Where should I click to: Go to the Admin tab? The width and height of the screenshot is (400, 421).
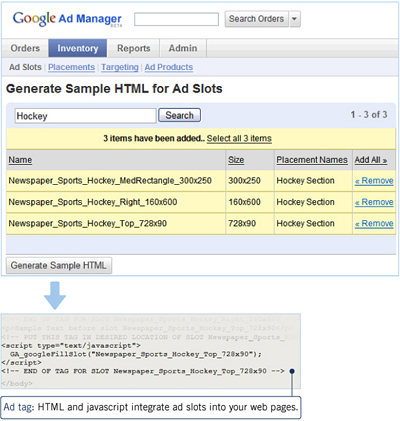point(183,48)
